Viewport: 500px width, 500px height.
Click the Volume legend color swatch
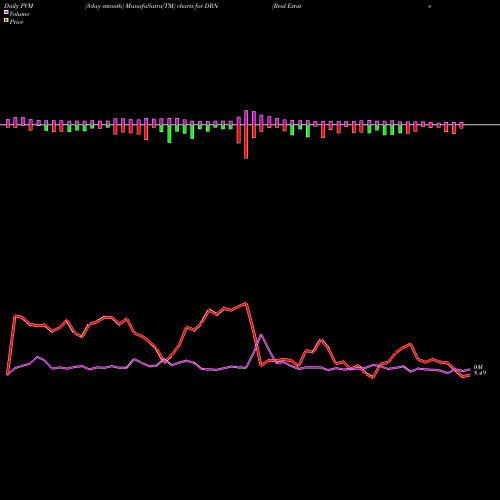pyautogui.click(x=6, y=13)
